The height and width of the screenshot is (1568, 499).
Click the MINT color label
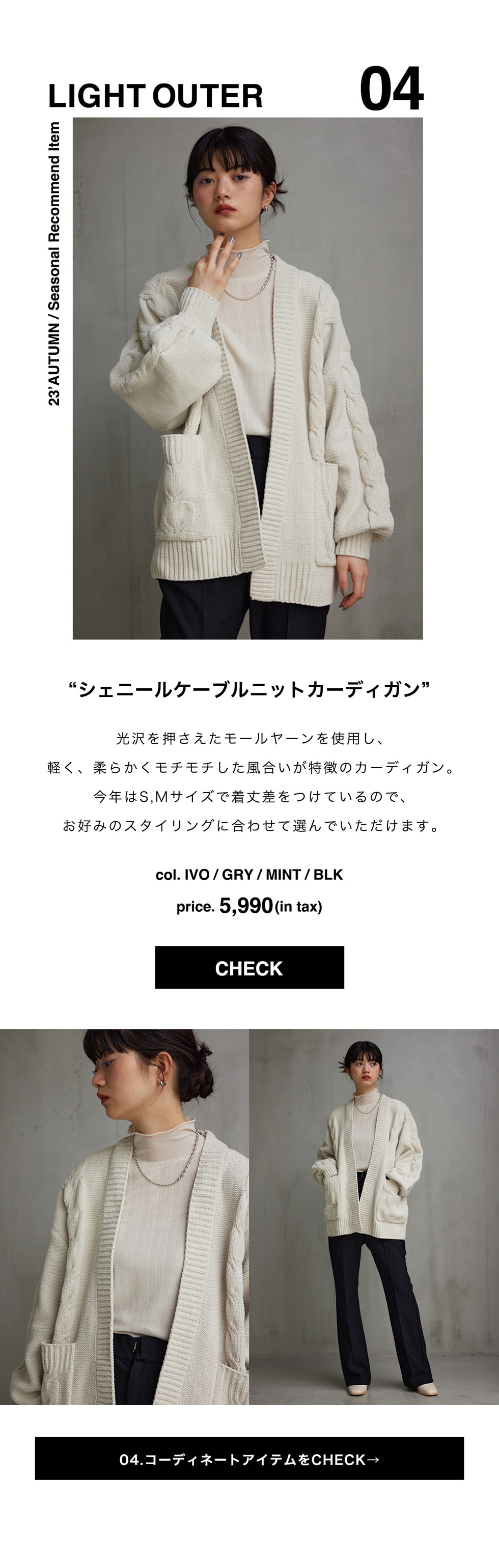[283, 875]
